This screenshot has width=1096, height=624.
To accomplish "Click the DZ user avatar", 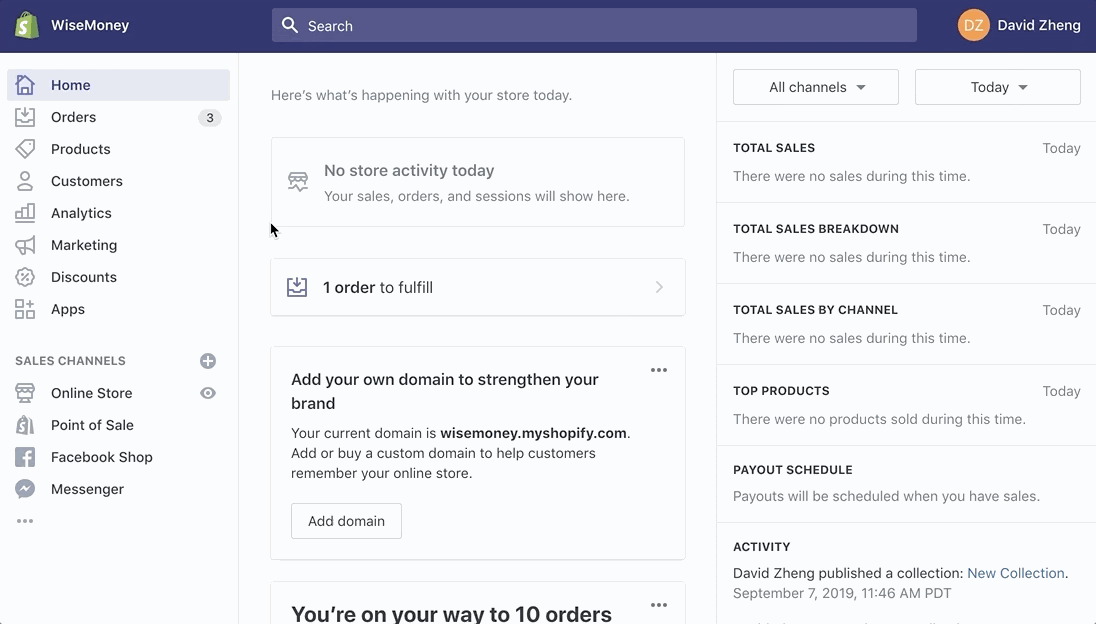I will pyautogui.click(x=973, y=26).
